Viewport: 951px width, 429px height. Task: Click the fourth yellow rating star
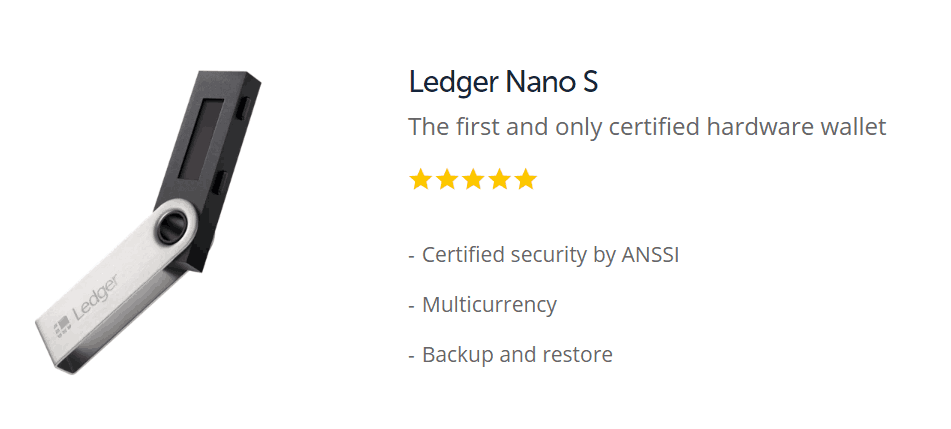(499, 180)
